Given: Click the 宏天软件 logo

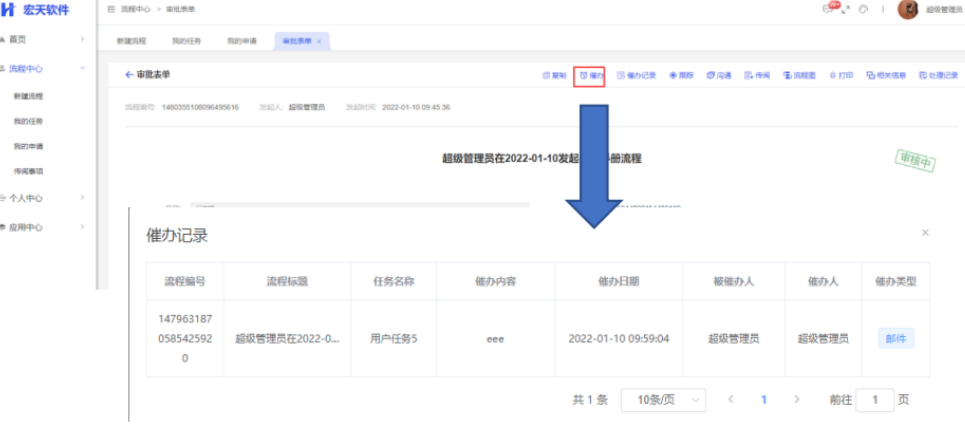Looking at the screenshot, I should click(35, 9).
